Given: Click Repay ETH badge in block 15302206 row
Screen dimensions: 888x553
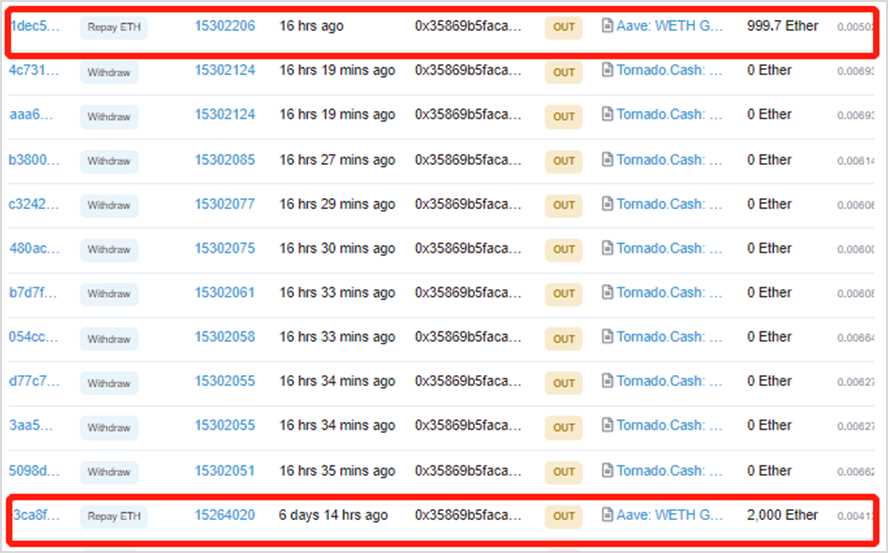Looking at the screenshot, I should (114, 28).
